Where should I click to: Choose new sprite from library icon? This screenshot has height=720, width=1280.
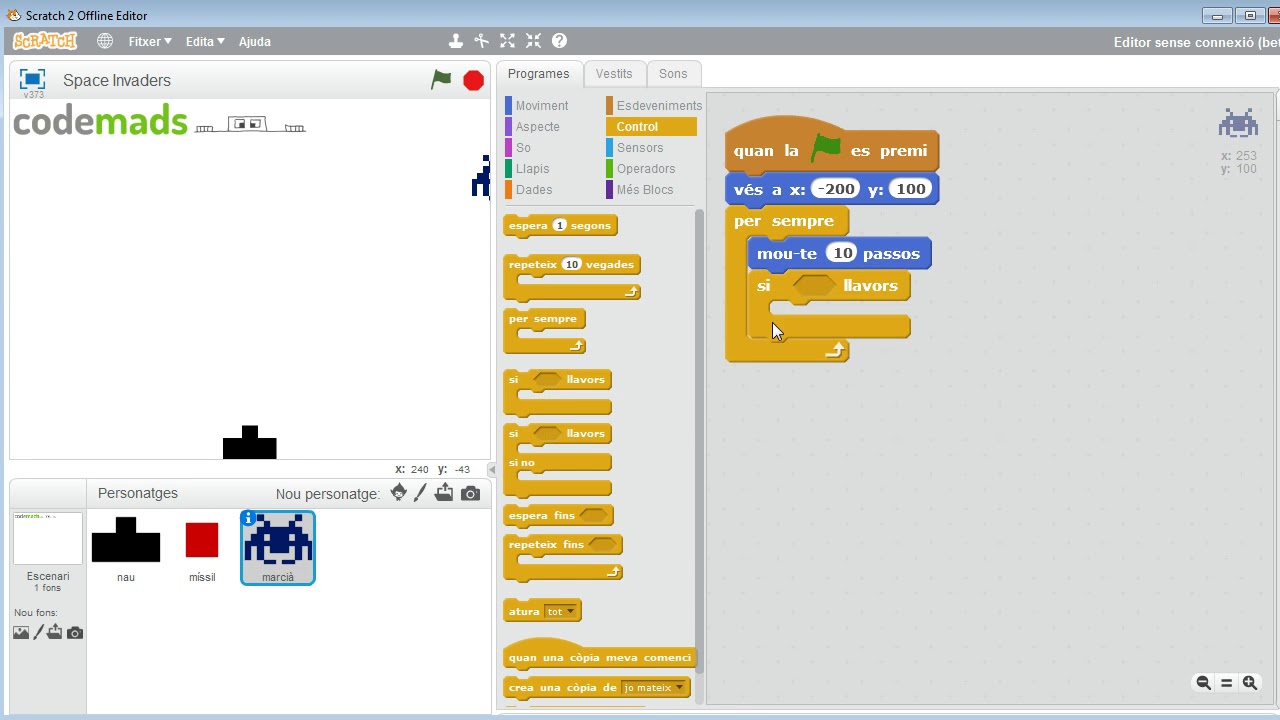398,493
